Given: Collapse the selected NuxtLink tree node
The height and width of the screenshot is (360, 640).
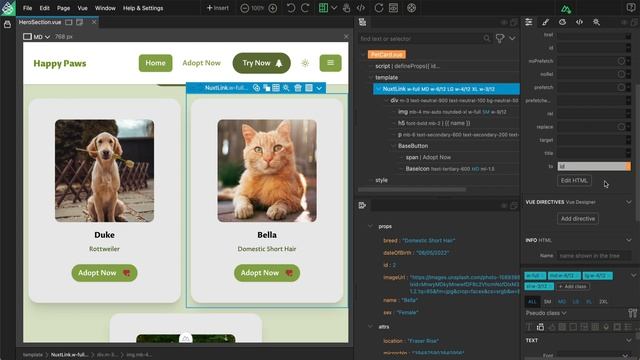Looking at the screenshot, I should pyautogui.click(x=378, y=89).
